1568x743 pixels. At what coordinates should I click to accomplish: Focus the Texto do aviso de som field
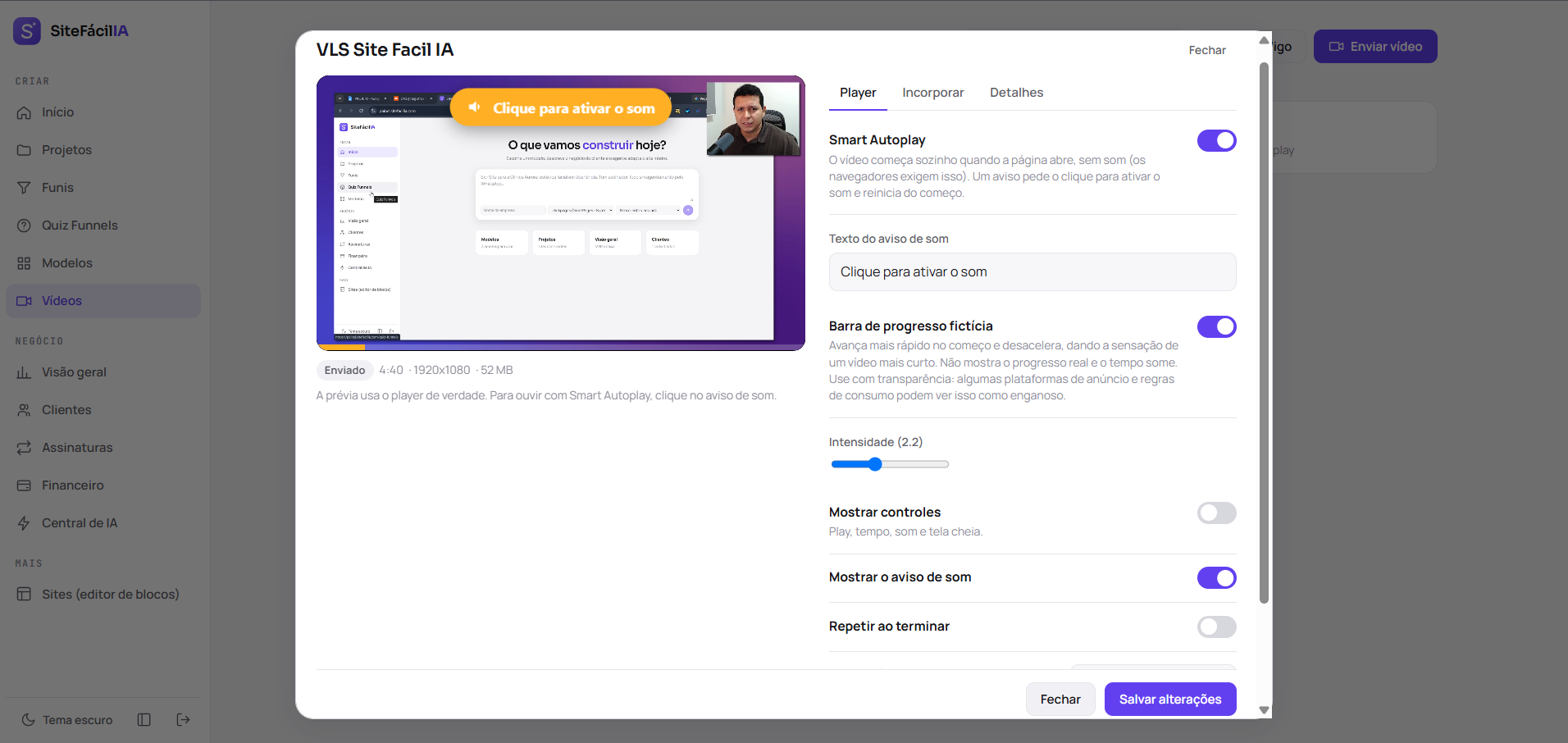pos(1032,272)
